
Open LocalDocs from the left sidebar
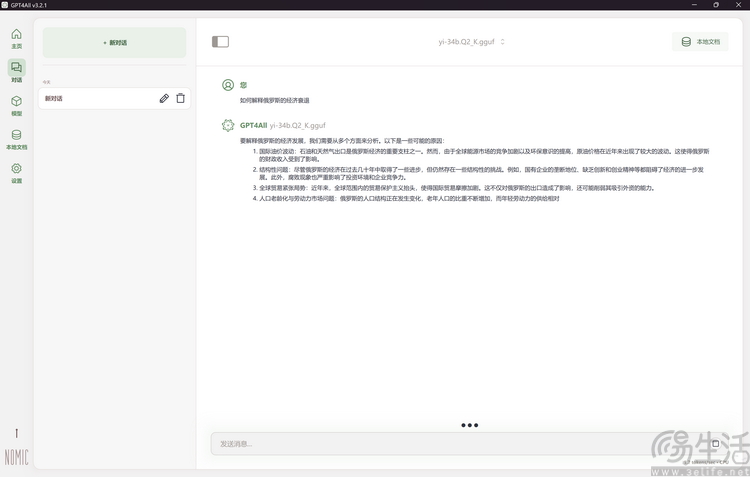pyautogui.click(x=16, y=139)
